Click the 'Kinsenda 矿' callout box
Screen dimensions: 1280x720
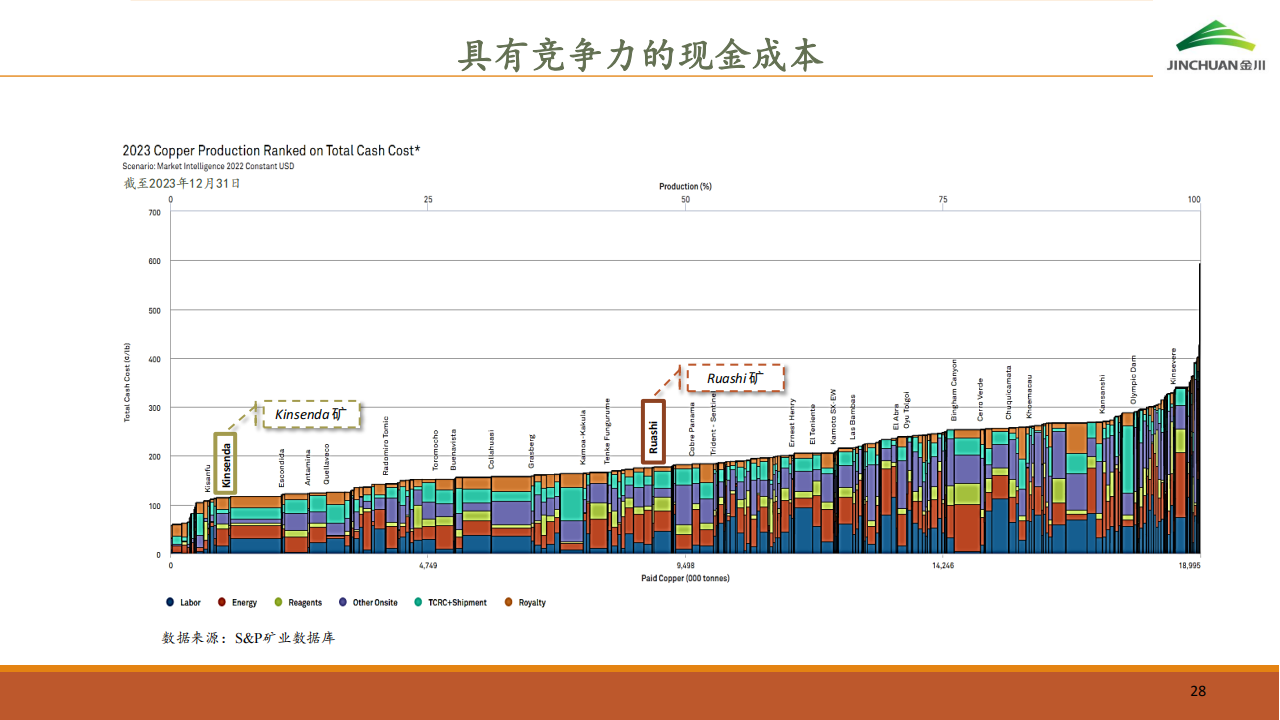(x=311, y=414)
